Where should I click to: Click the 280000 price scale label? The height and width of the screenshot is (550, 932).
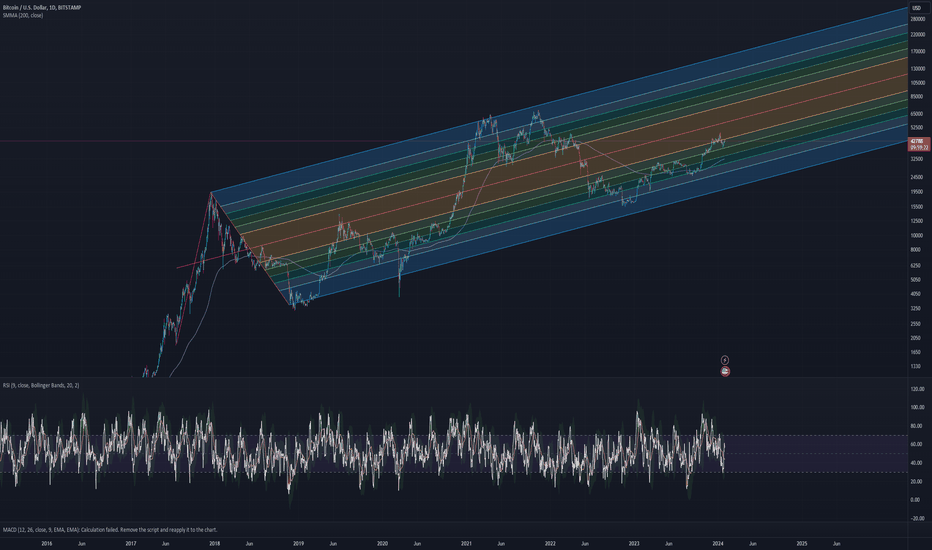point(917,19)
